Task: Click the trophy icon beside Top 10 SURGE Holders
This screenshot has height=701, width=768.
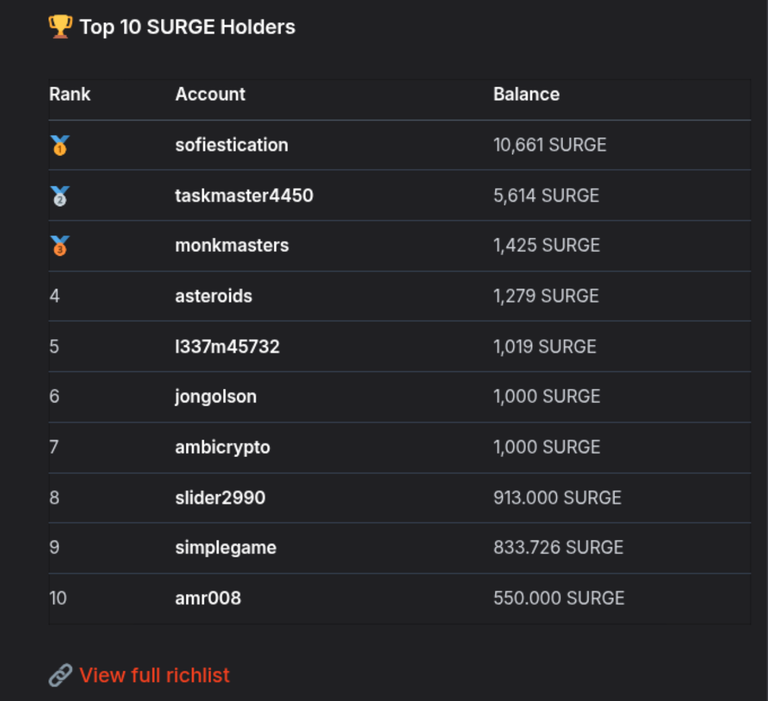Action: [61, 26]
